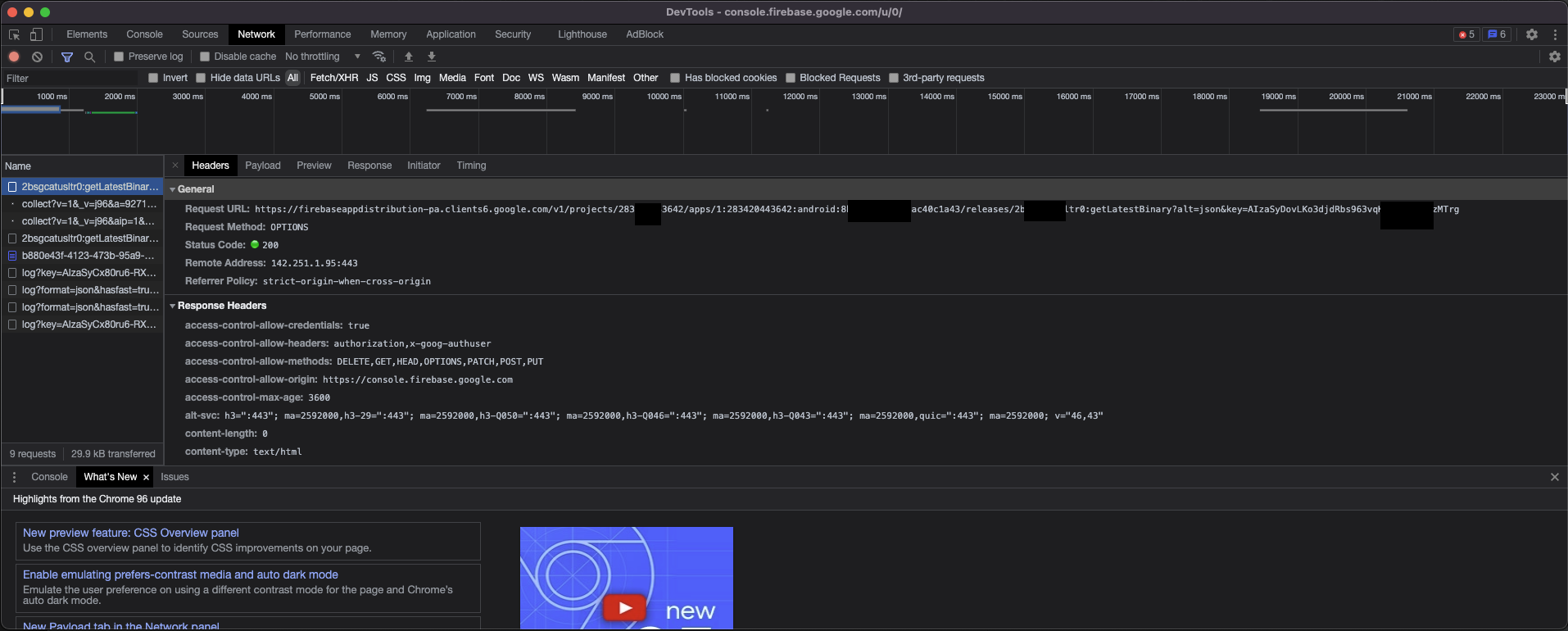View the Initiator tab of request

(x=424, y=166)
